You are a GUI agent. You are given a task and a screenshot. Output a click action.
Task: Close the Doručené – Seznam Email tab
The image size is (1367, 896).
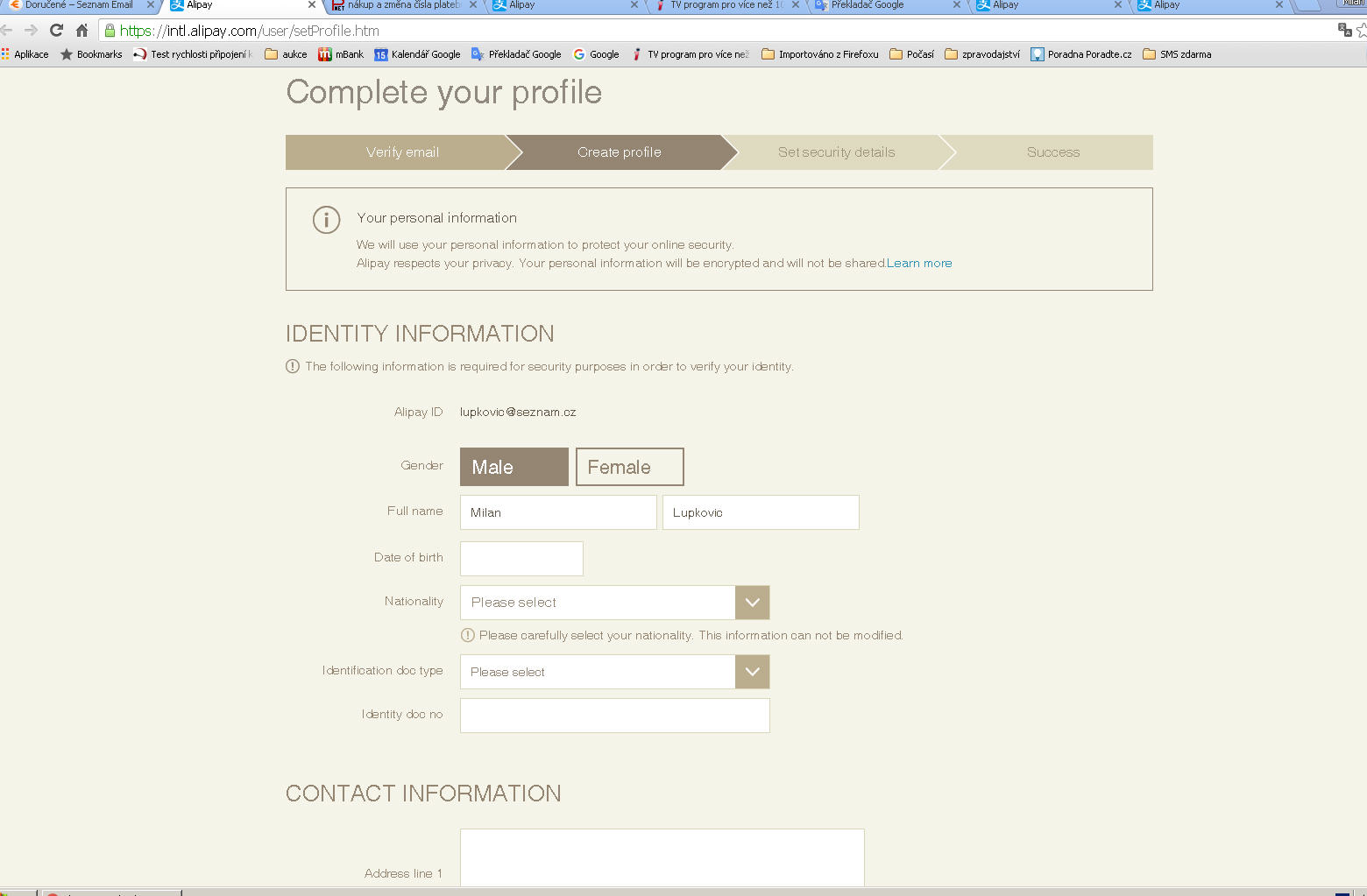pos(150,5)
